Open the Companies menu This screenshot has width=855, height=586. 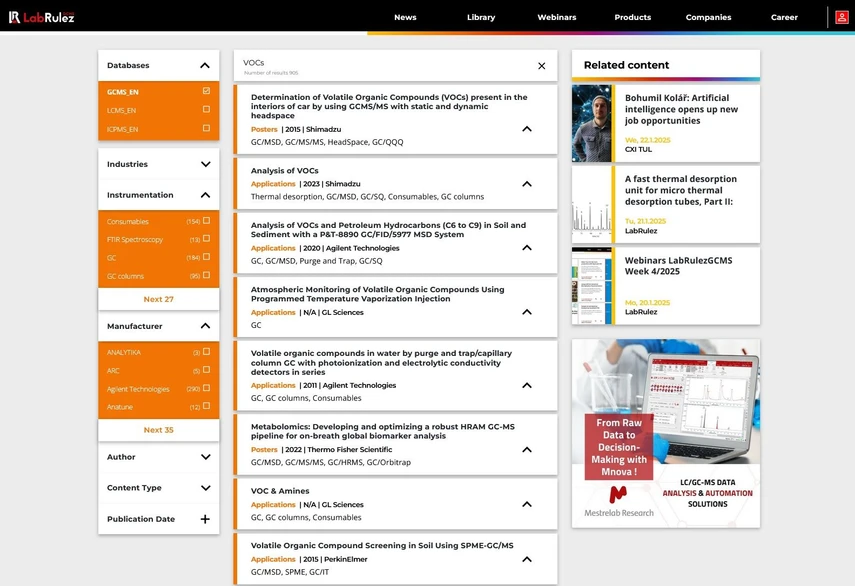pyautogui.click(x=708, y=17)
